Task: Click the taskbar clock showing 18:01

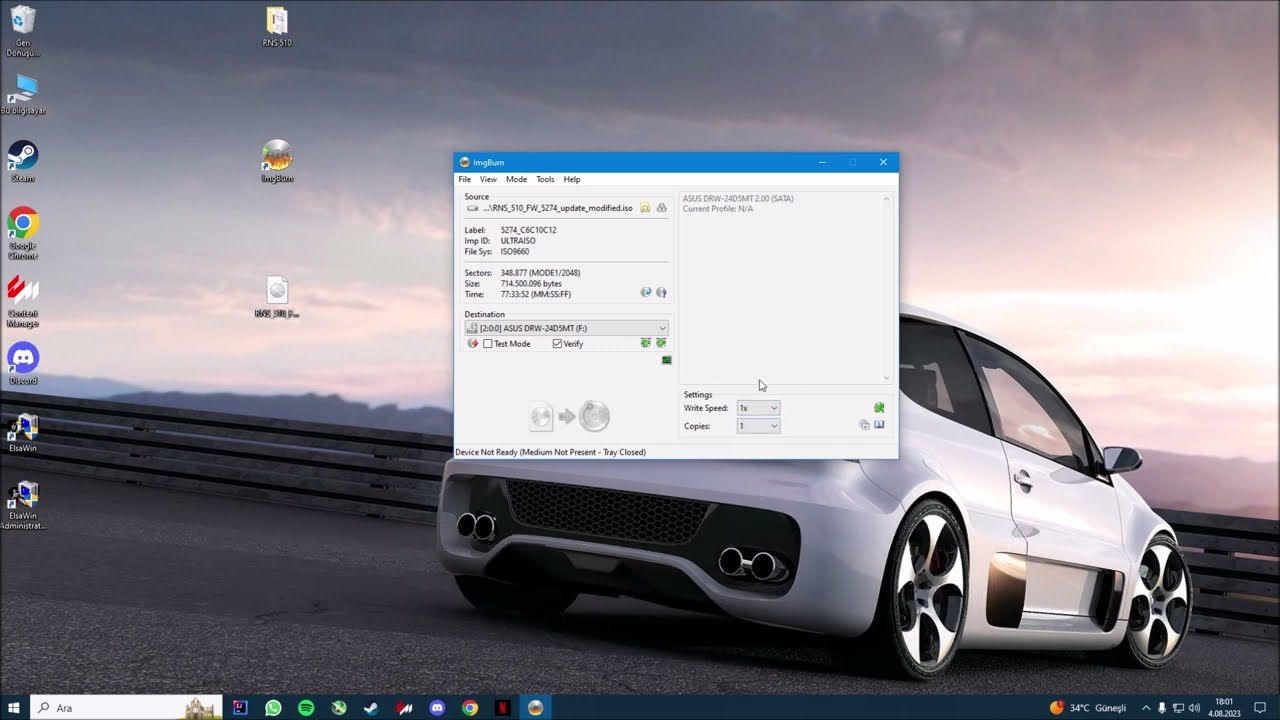Action: 1224,708
